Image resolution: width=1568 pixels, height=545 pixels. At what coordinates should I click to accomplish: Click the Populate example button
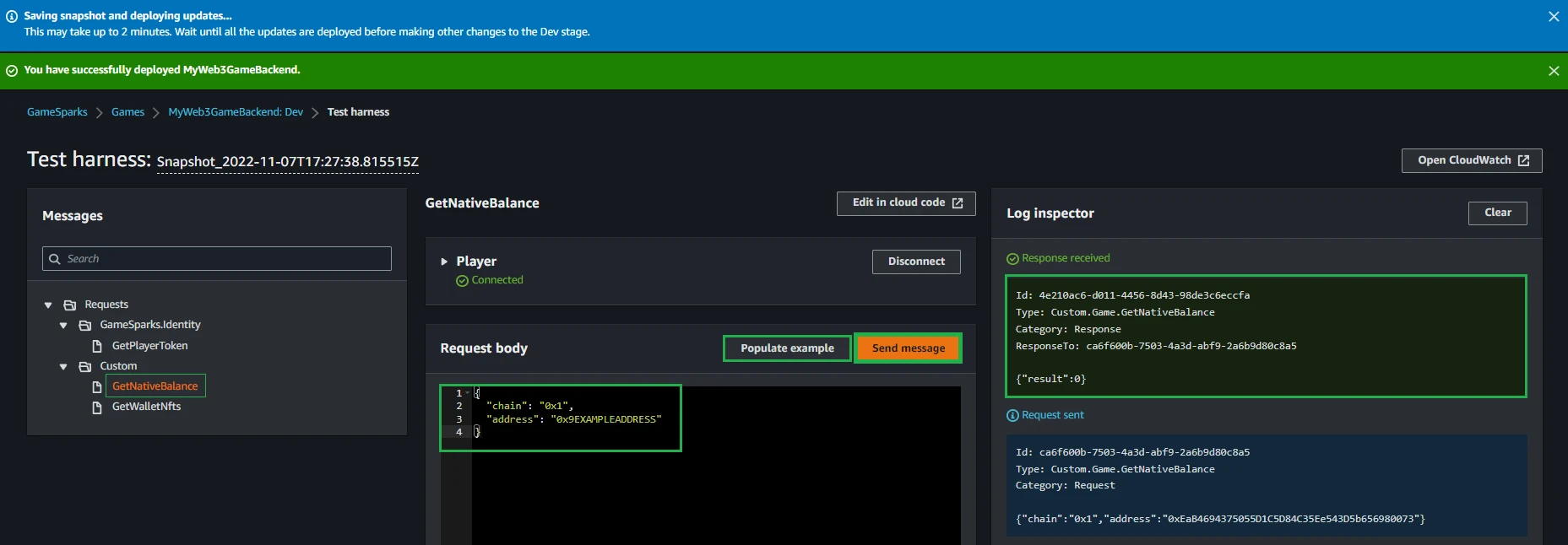point(787,348)
